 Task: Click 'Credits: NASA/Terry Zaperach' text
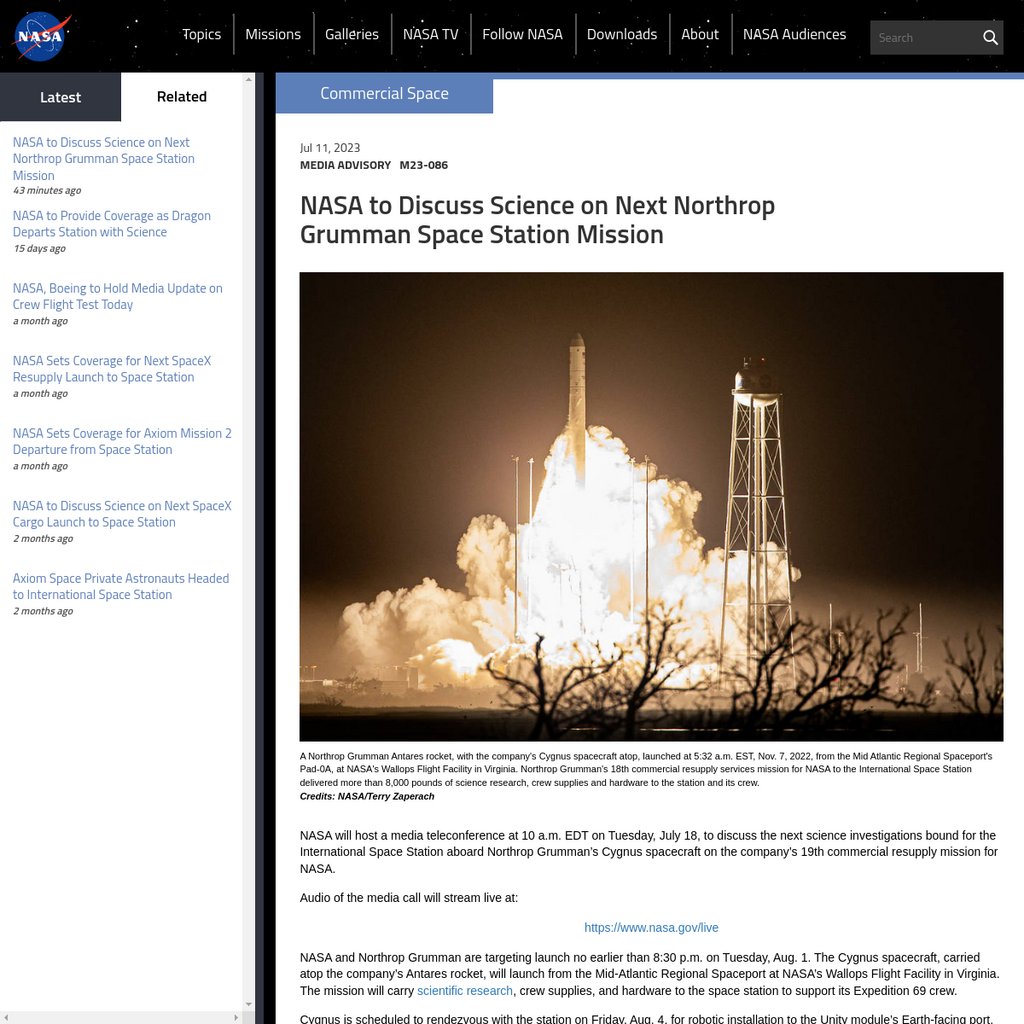(367, 796)
